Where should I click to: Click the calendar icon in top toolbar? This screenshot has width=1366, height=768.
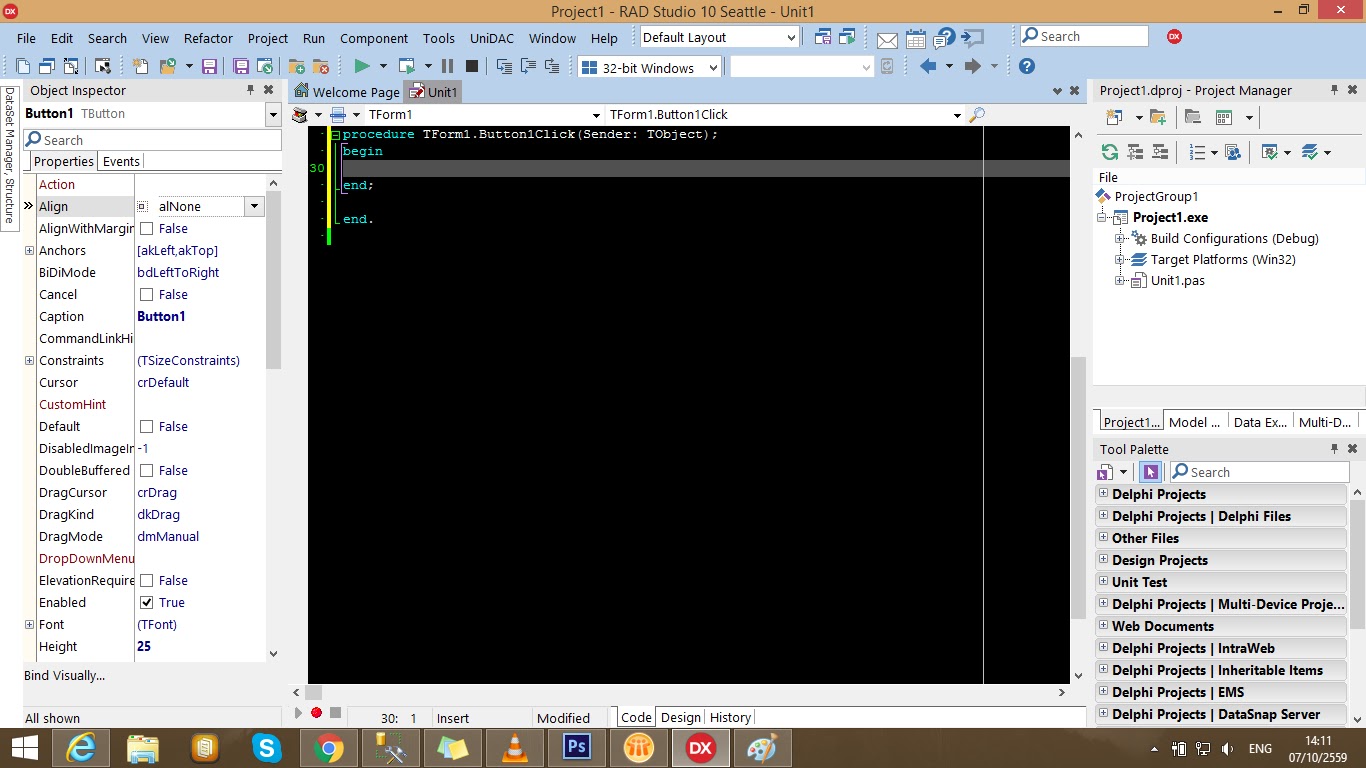[x=915, y=39]
